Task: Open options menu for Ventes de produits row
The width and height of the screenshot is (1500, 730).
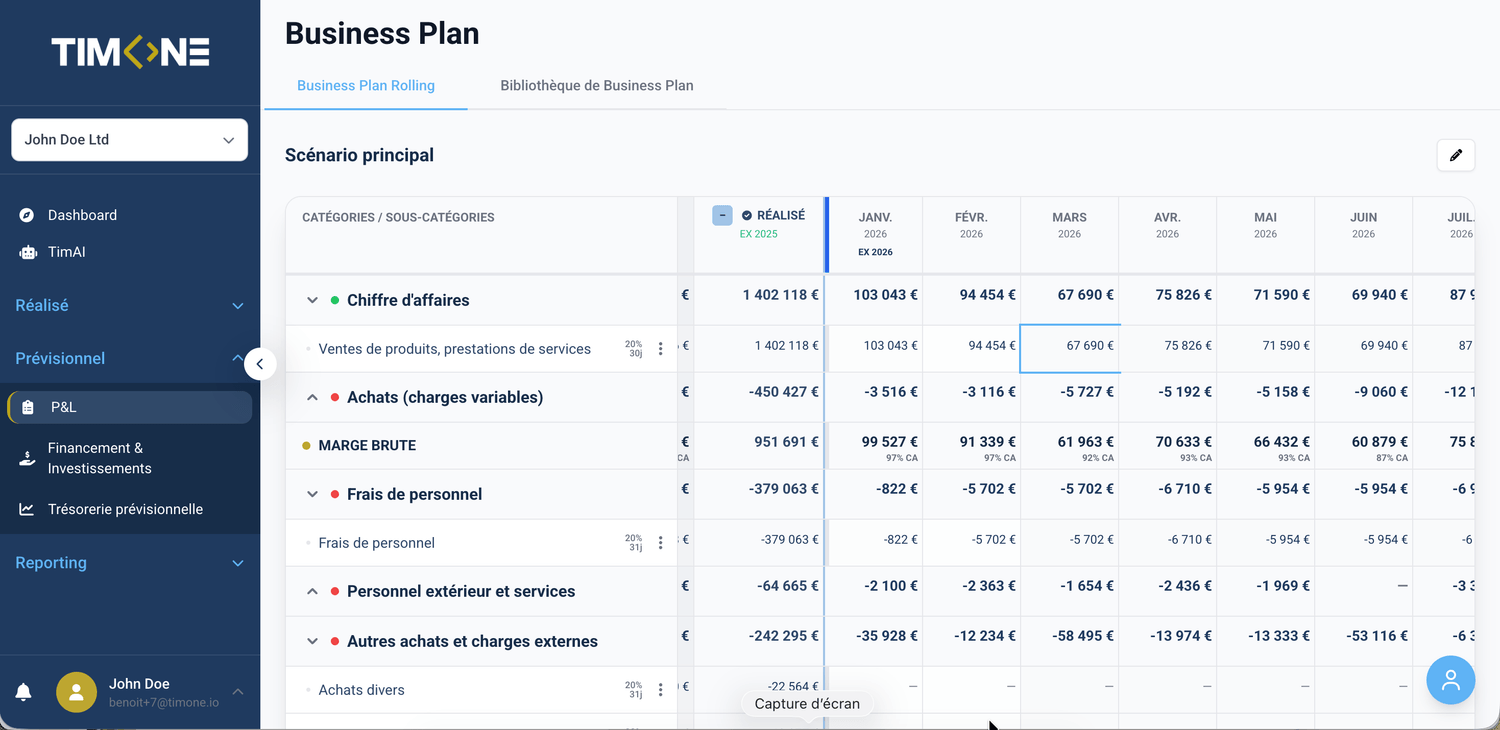Action: pyautogui.click(x=660, y=349)
